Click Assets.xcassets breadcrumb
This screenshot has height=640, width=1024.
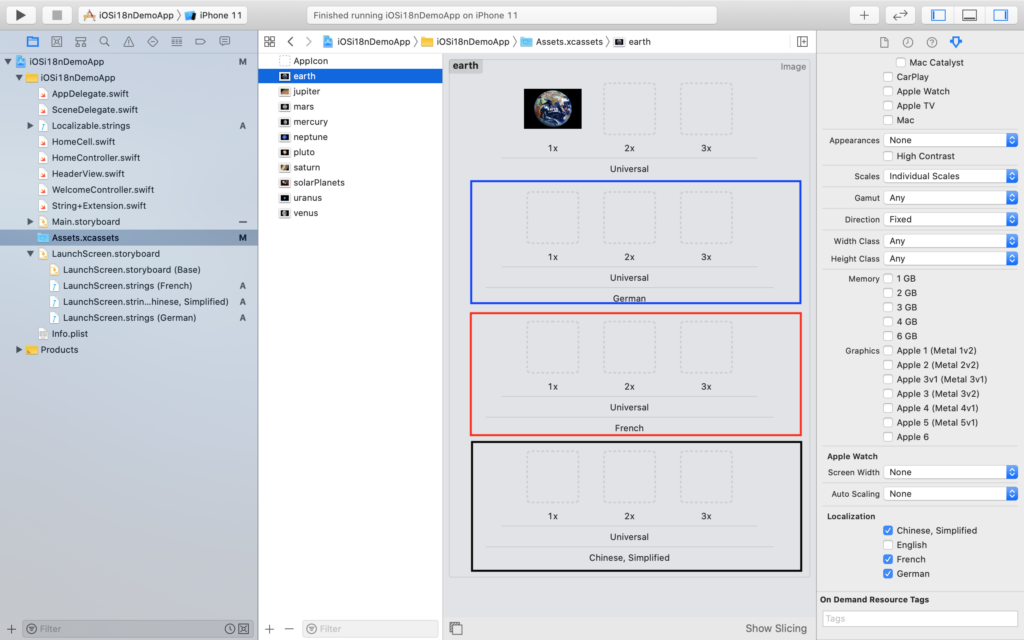coord(562,41)
